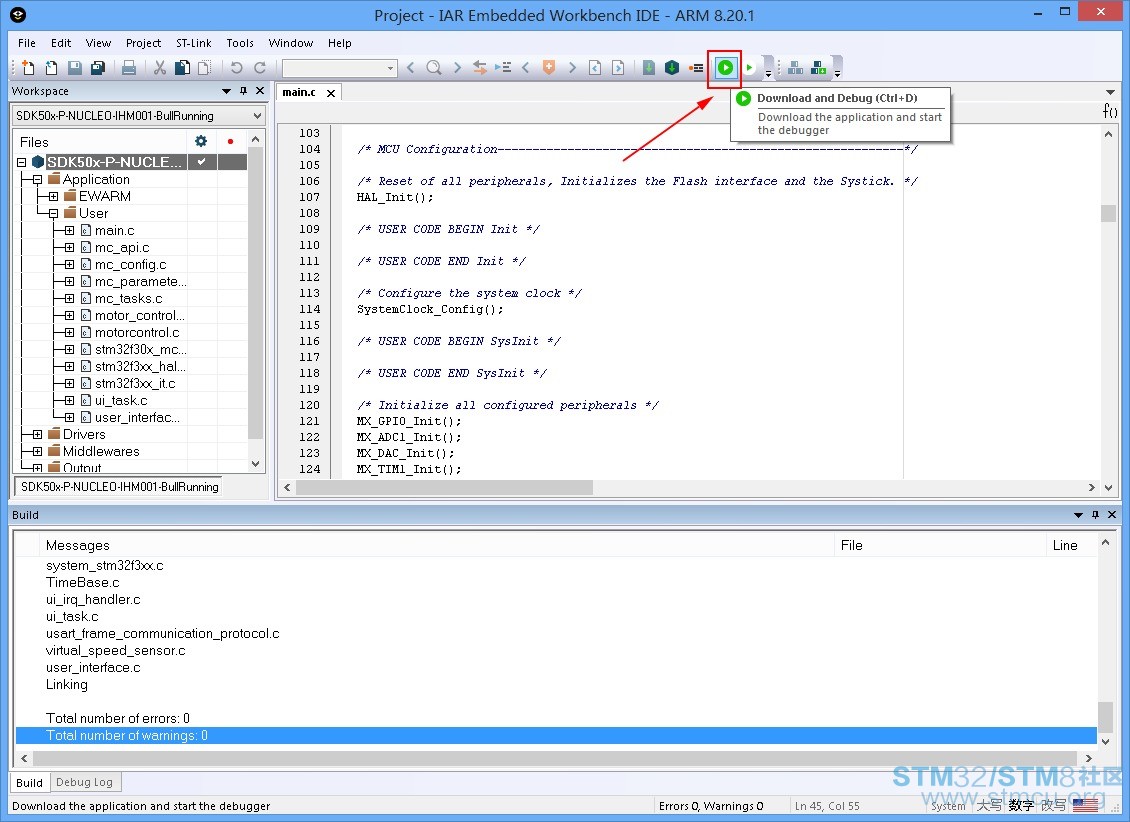Screen dimensions: 1130x822
Task: Select ui_task.c in the workspace tree
Action: [x=121, y=401]
